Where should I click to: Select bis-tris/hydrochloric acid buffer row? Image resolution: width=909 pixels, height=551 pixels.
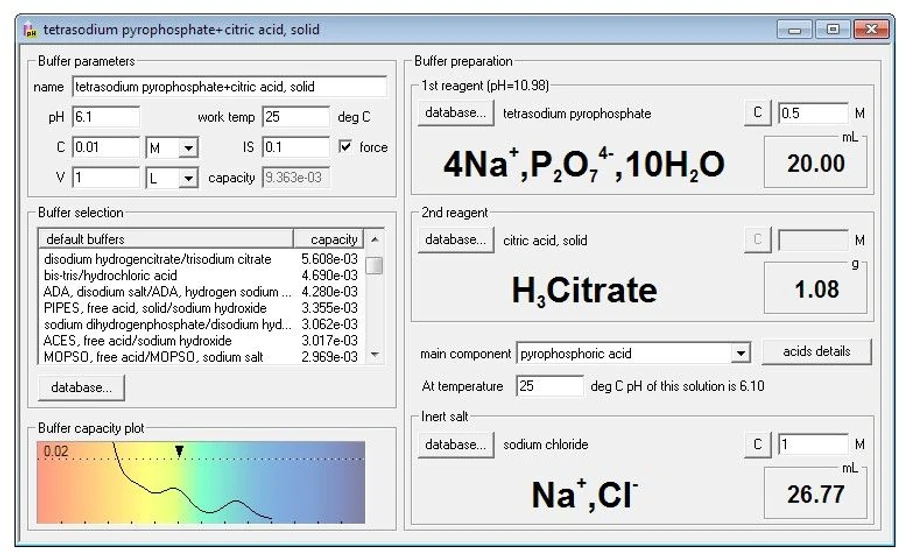click(x=201, y=276)
